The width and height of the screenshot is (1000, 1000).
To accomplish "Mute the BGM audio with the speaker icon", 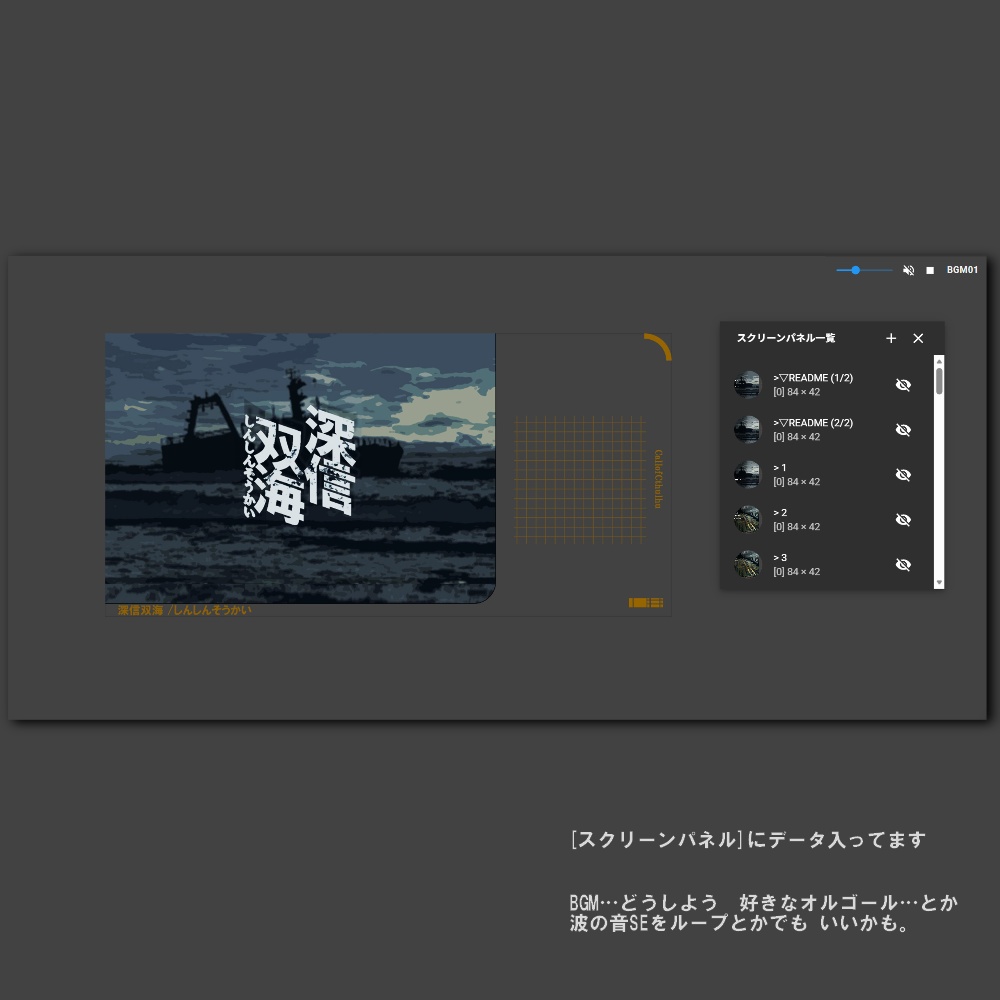I will click(x=908, y=270).
